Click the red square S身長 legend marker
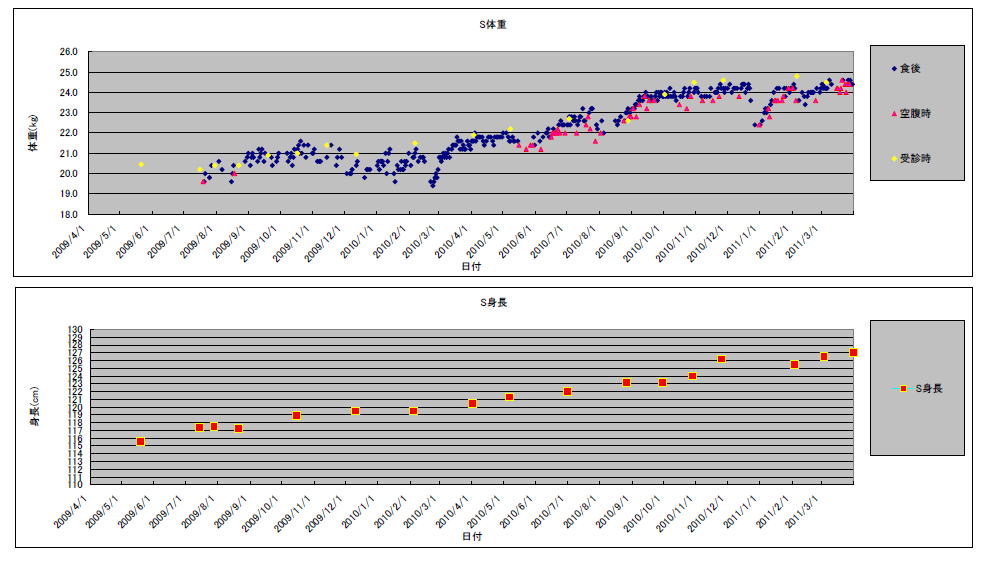The image size is (986, 561). [x=903, y=388]
